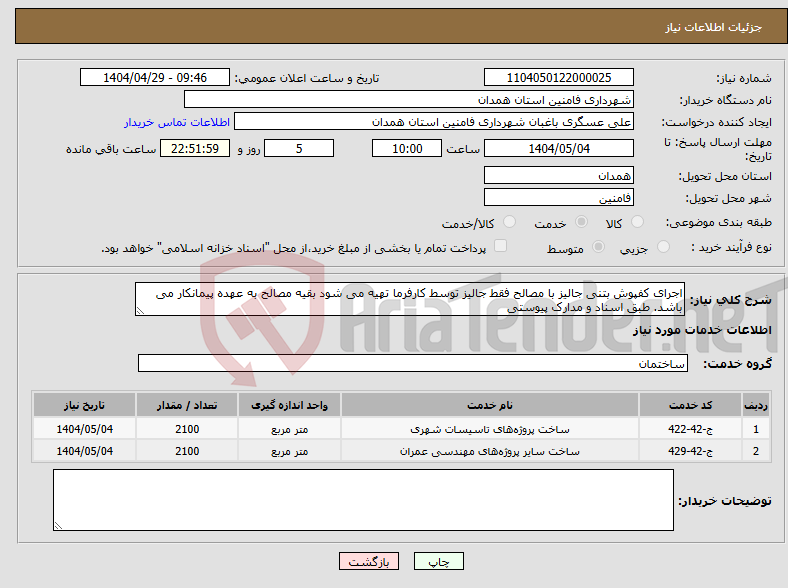Select the خدمت radio button

(x=581, y=222)
